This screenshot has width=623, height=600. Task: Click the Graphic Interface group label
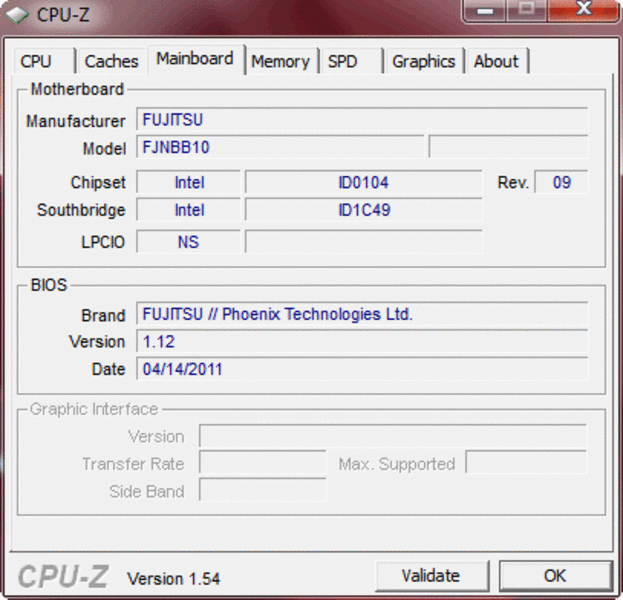coord(94,409)
